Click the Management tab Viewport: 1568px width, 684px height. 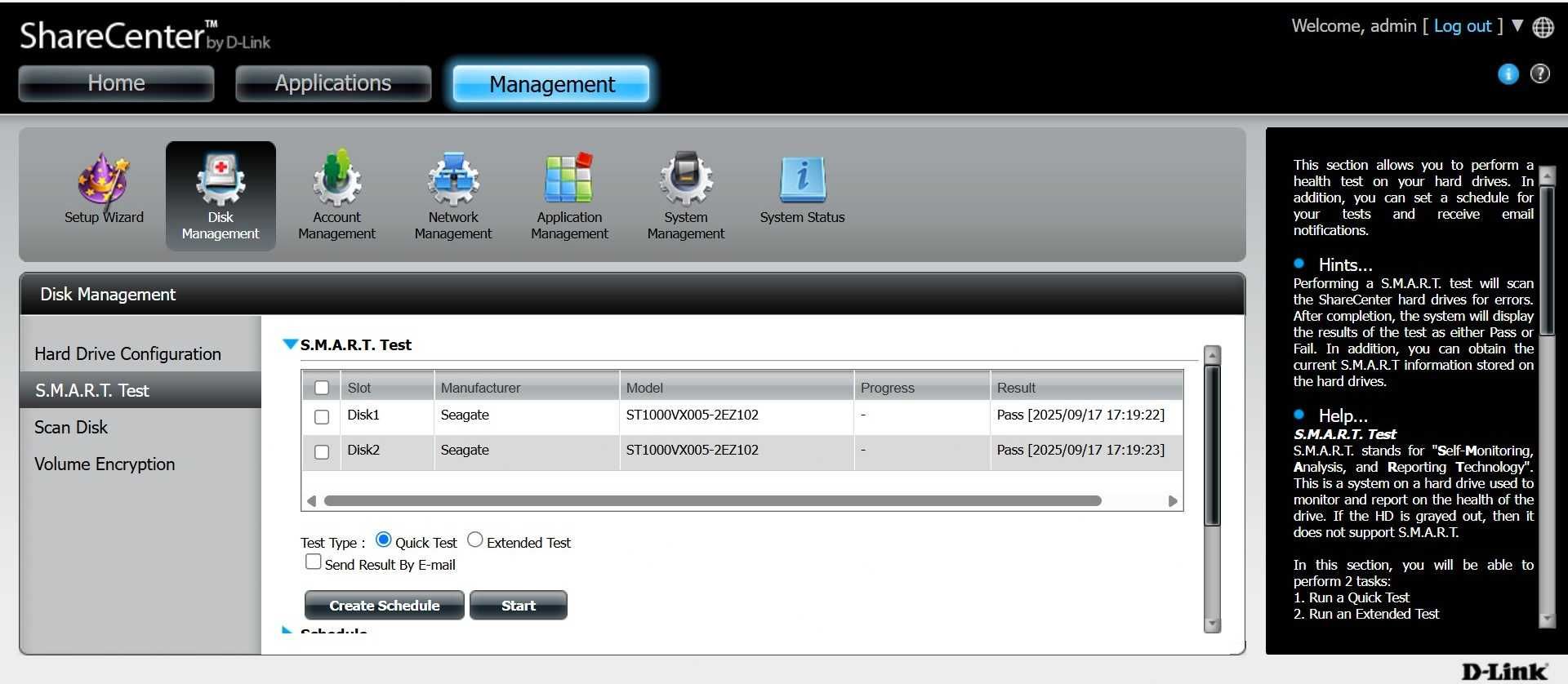[x=551, y=84]
